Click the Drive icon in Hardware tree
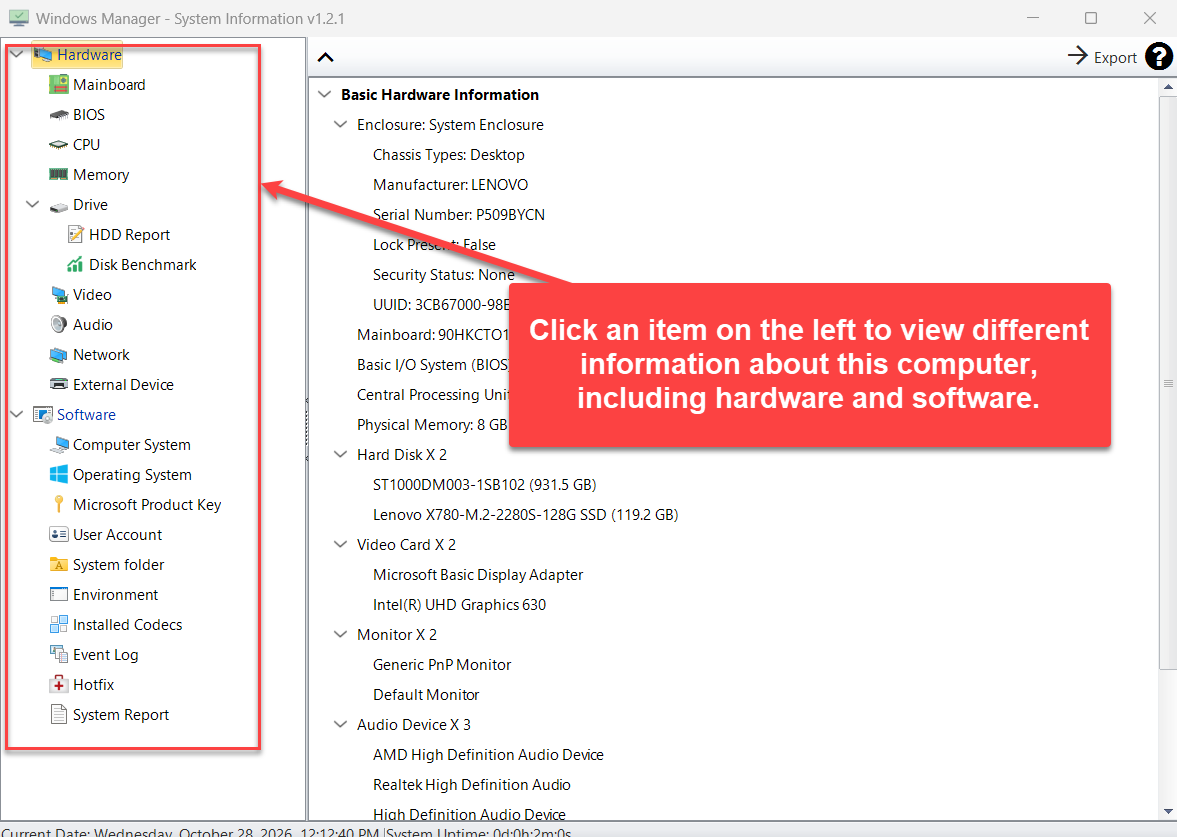The height and width of the screenshot is (837, 1177). tap(59, 206)
